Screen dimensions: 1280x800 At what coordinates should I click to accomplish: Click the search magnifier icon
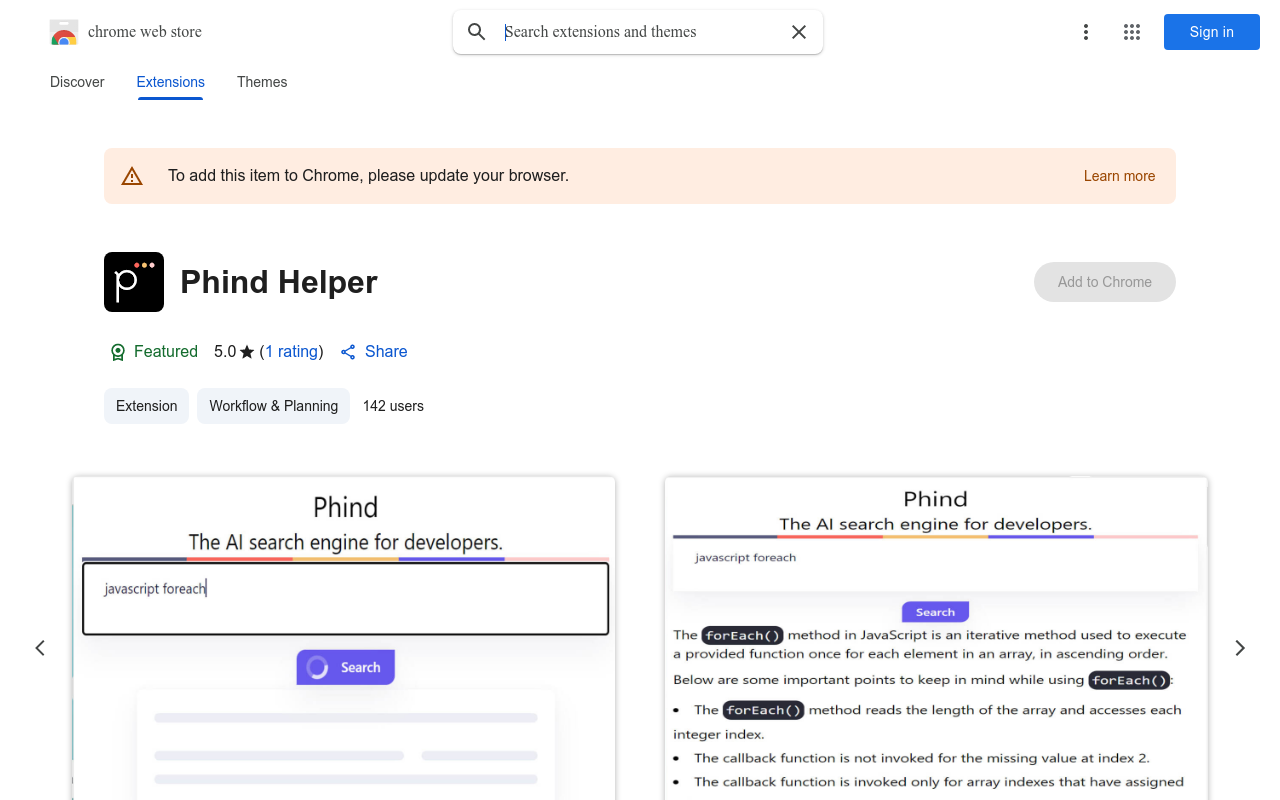477,32
